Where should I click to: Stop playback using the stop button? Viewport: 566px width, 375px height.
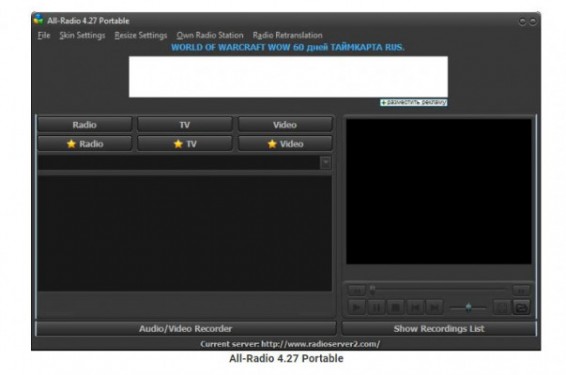pos(396,308)
